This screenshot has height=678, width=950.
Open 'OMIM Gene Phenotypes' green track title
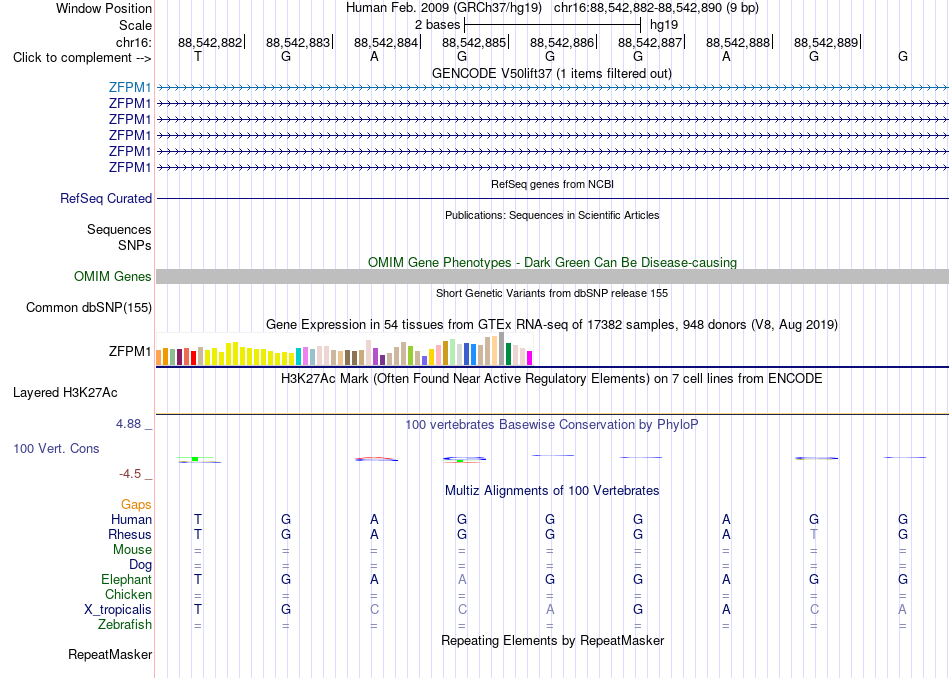coord(552,262)
